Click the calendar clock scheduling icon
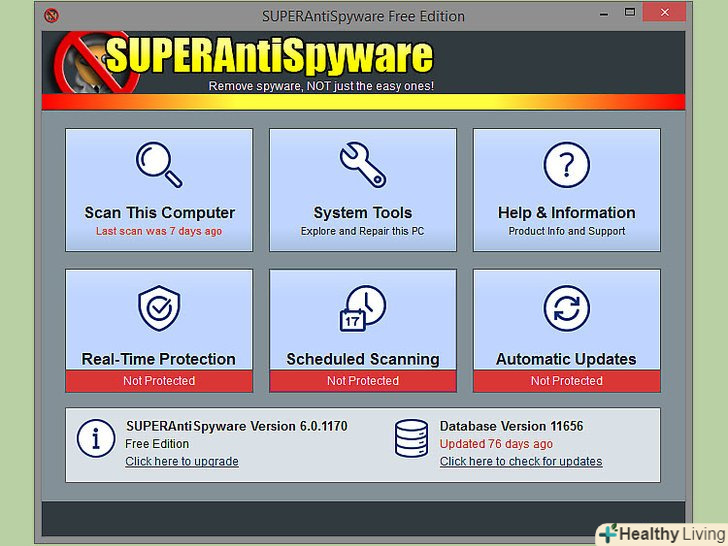This screenshot has width=728, height=546. (x=362, y=309)
